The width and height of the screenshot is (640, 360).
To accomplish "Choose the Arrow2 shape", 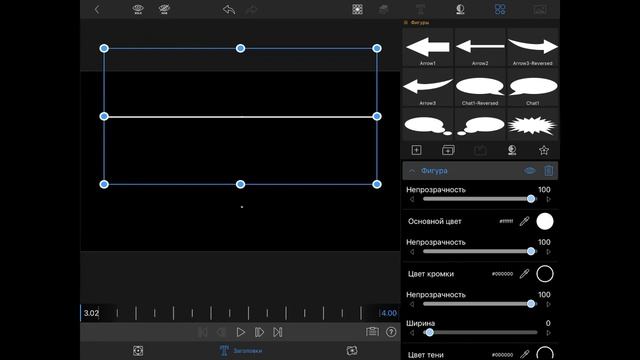I will [480, 48].
